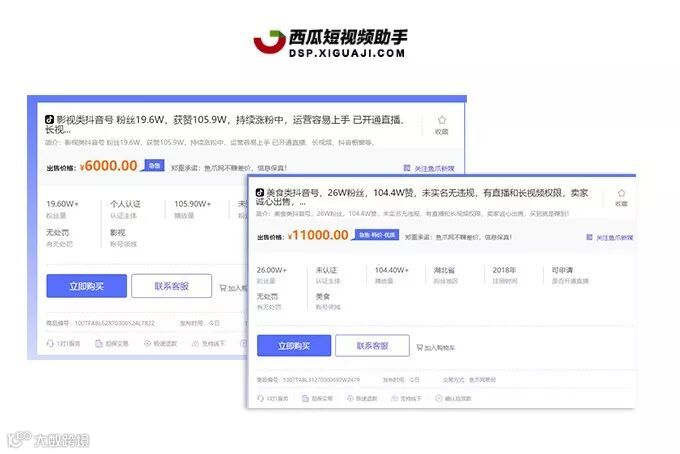The image size is (680, 454).
Task: Open the 美食类抖音号 26W粉丝 listing title
Action: tap(422, 197)
